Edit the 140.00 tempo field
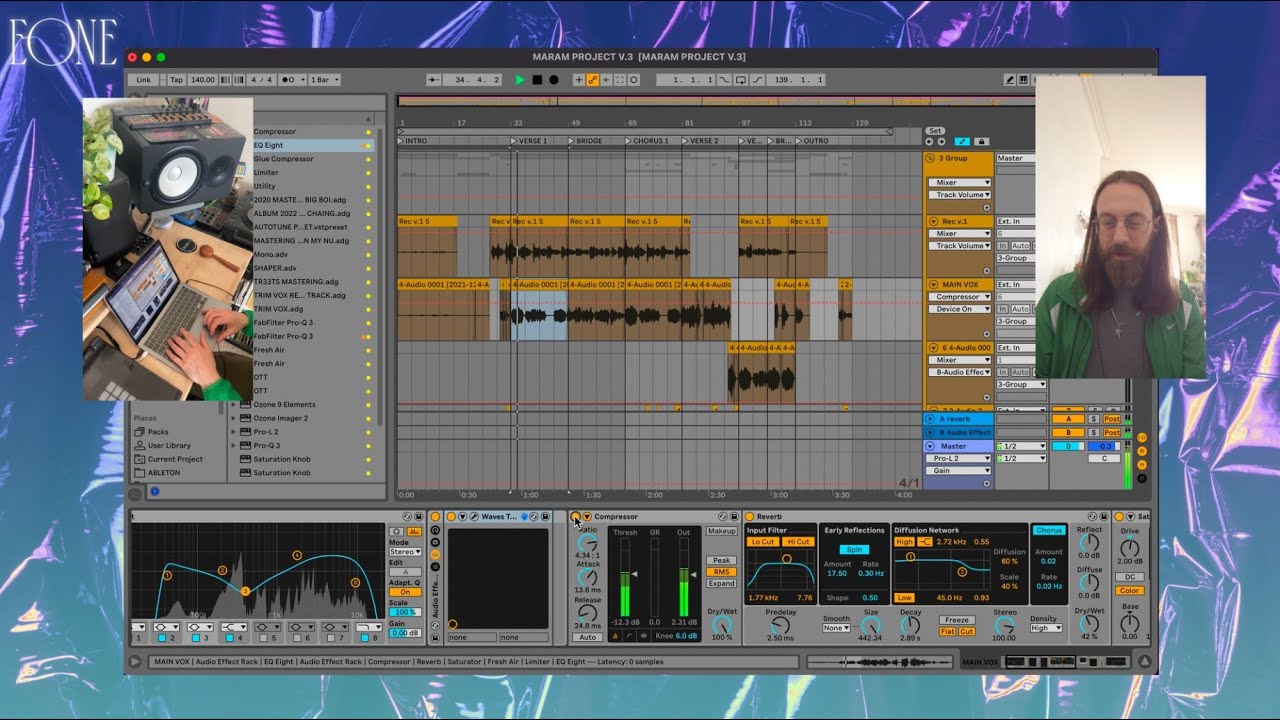1280x720 pixels. [x=202, y=80]
